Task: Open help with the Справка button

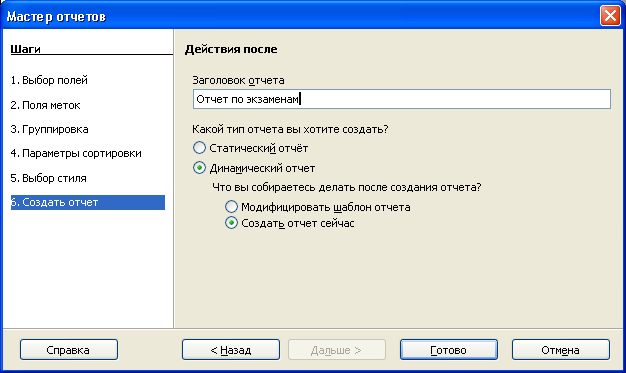Action: coord(69,350)
